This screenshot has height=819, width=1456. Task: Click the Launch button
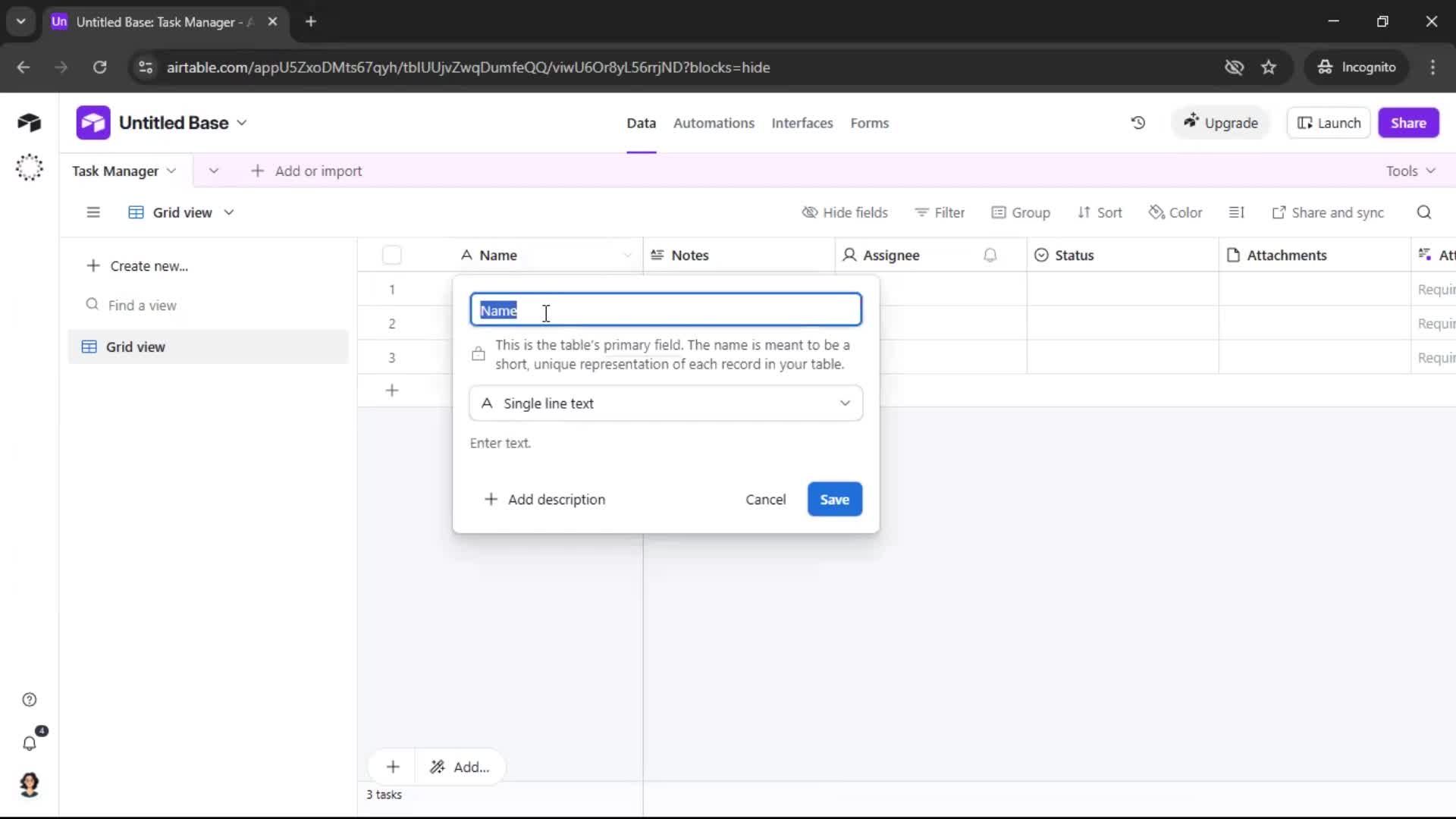tap(1329, 123)
